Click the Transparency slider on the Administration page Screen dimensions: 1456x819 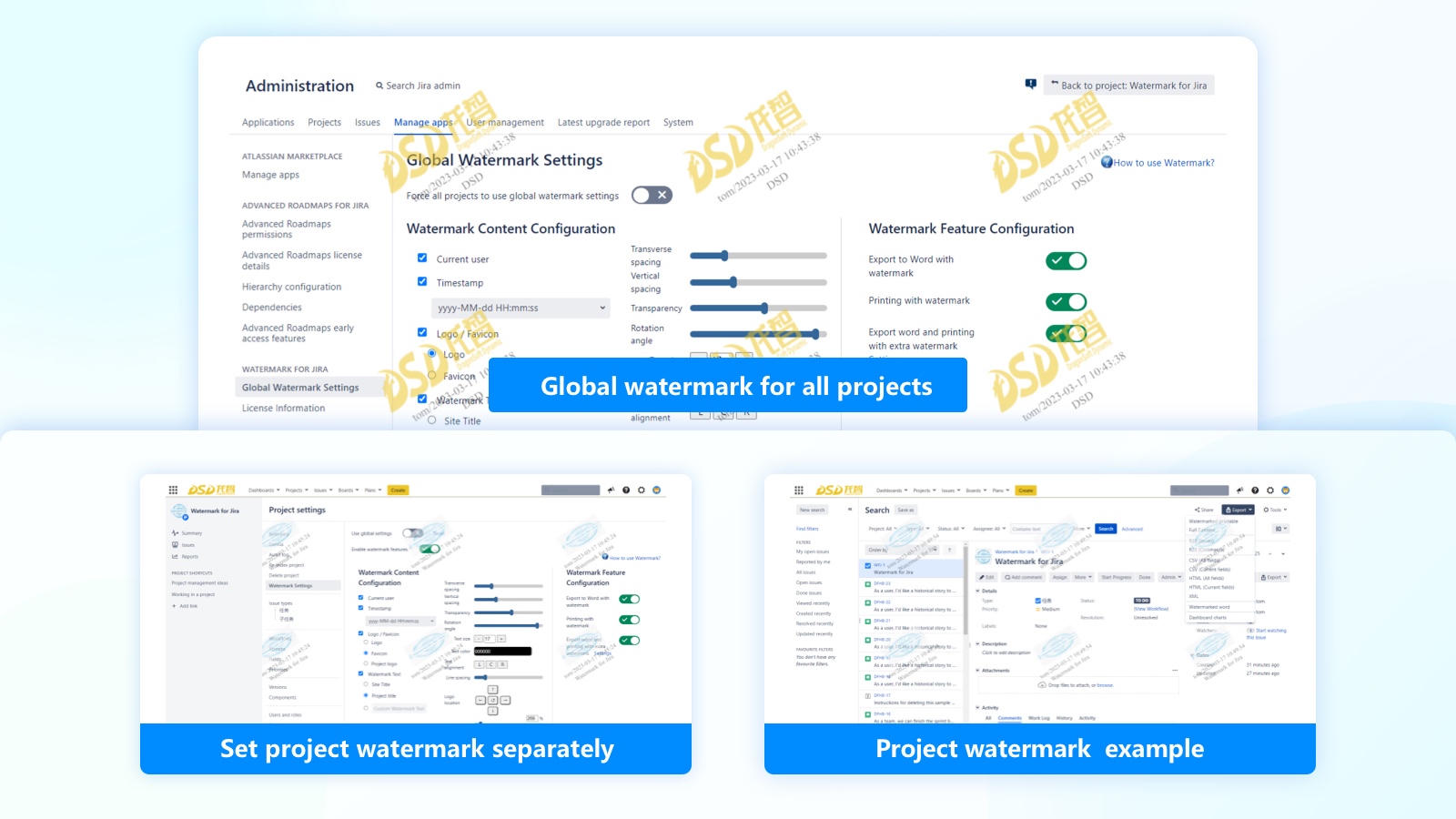pos(758,308)
